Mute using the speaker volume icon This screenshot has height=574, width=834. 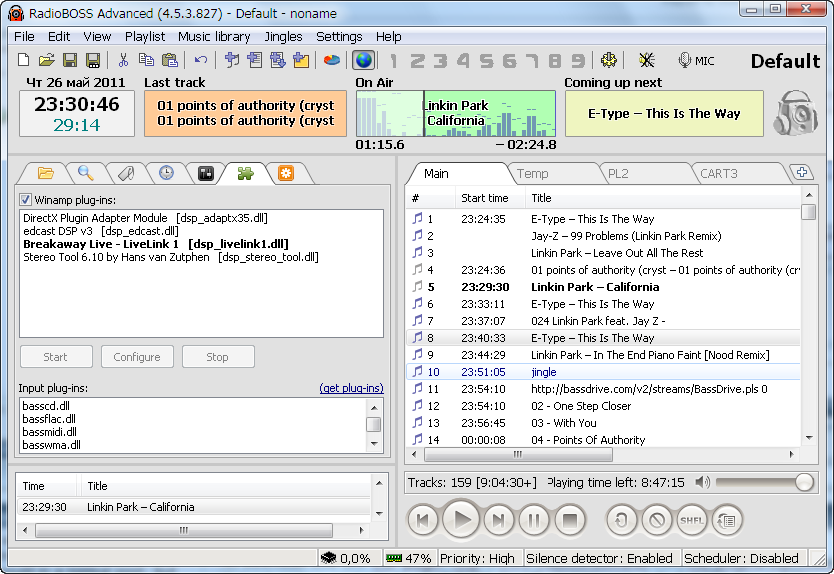[x=702, y=483]
